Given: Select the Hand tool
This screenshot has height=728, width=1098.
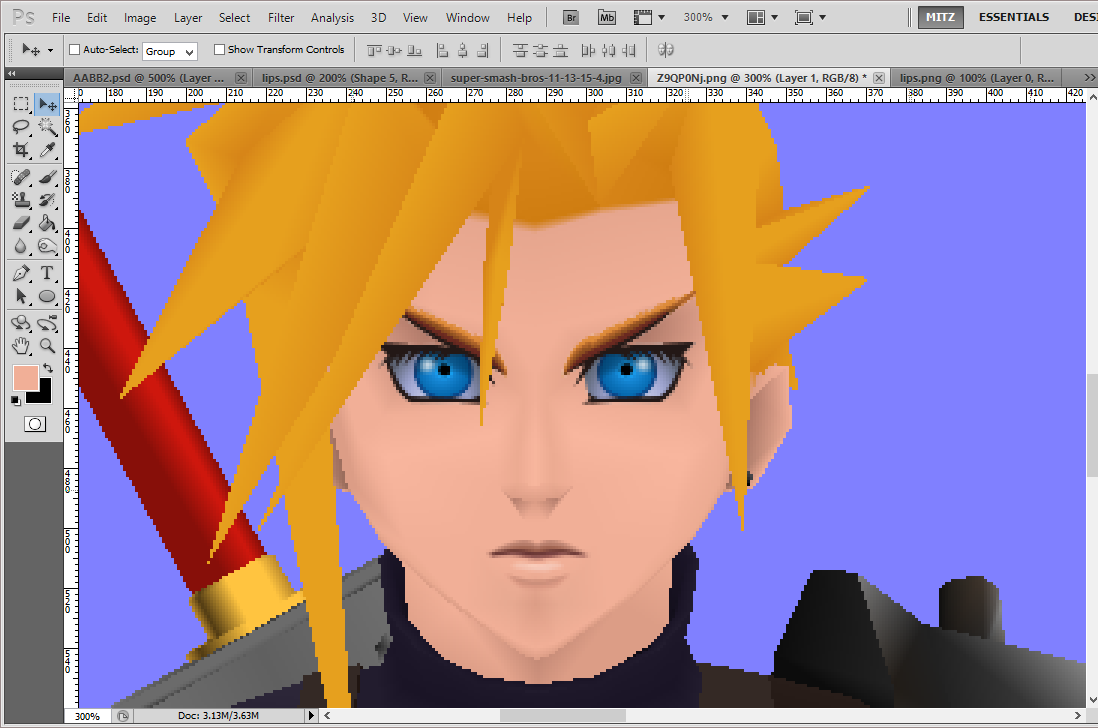Looking at the screenshot, I should tap(21, 346).
